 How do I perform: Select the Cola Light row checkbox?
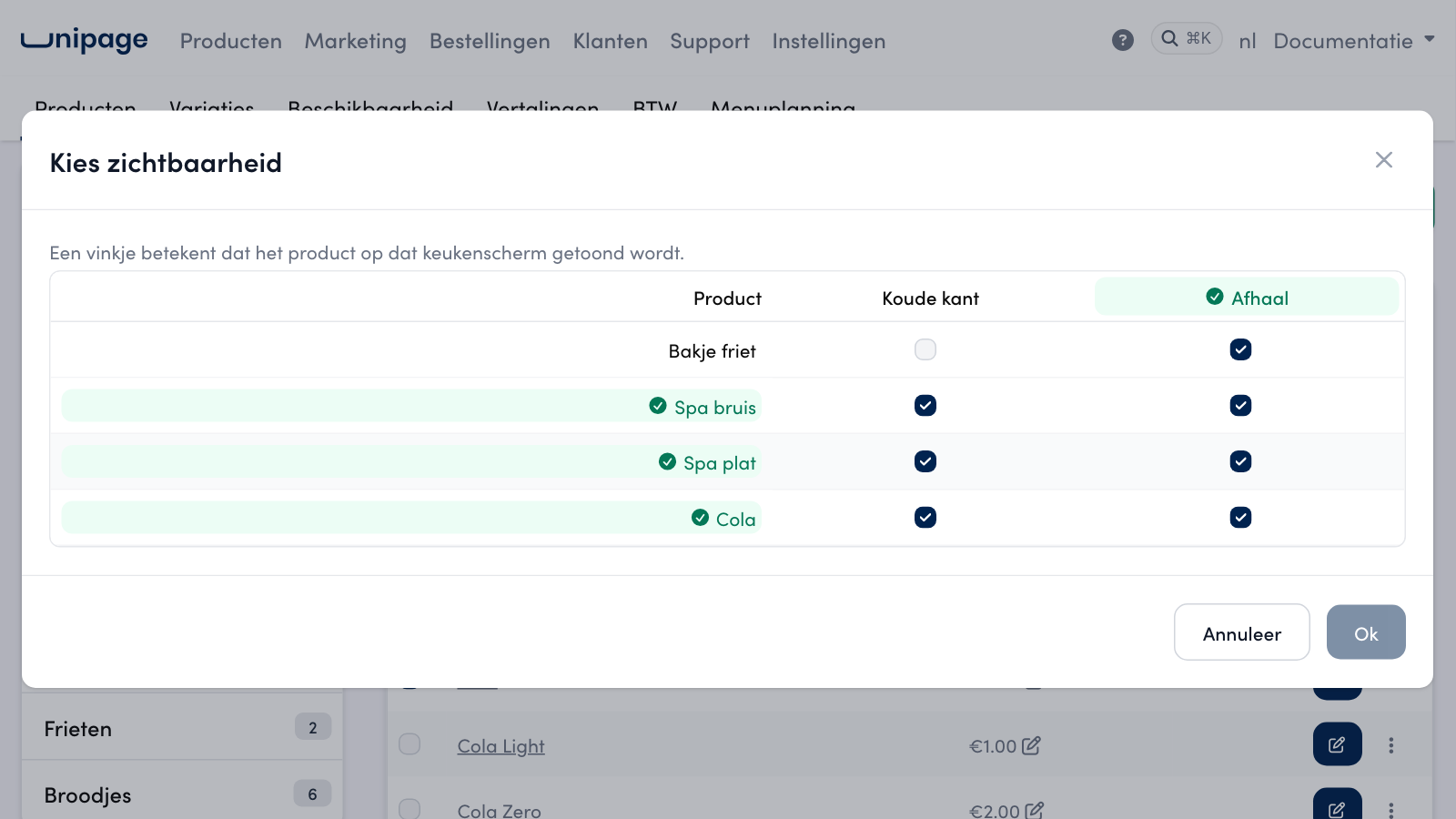click(409, 744)
